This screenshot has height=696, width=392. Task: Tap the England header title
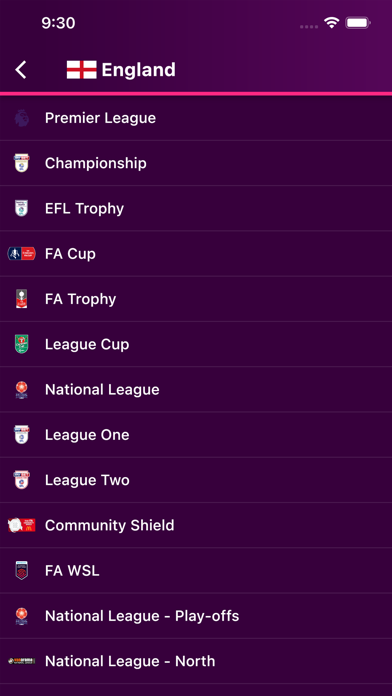139,70
